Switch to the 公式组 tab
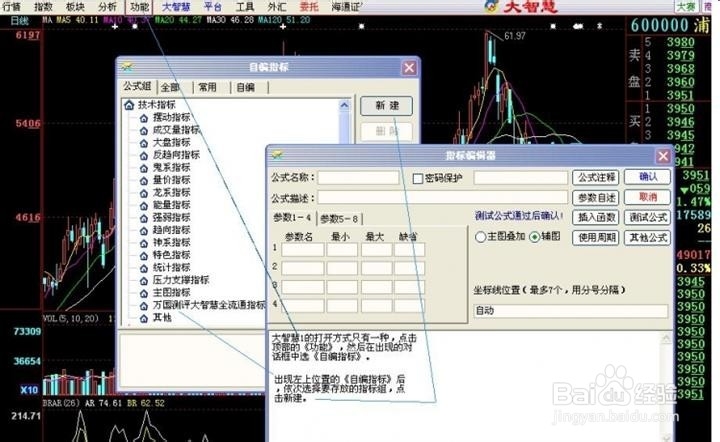The image size is (720, 442). pos(137,86)
